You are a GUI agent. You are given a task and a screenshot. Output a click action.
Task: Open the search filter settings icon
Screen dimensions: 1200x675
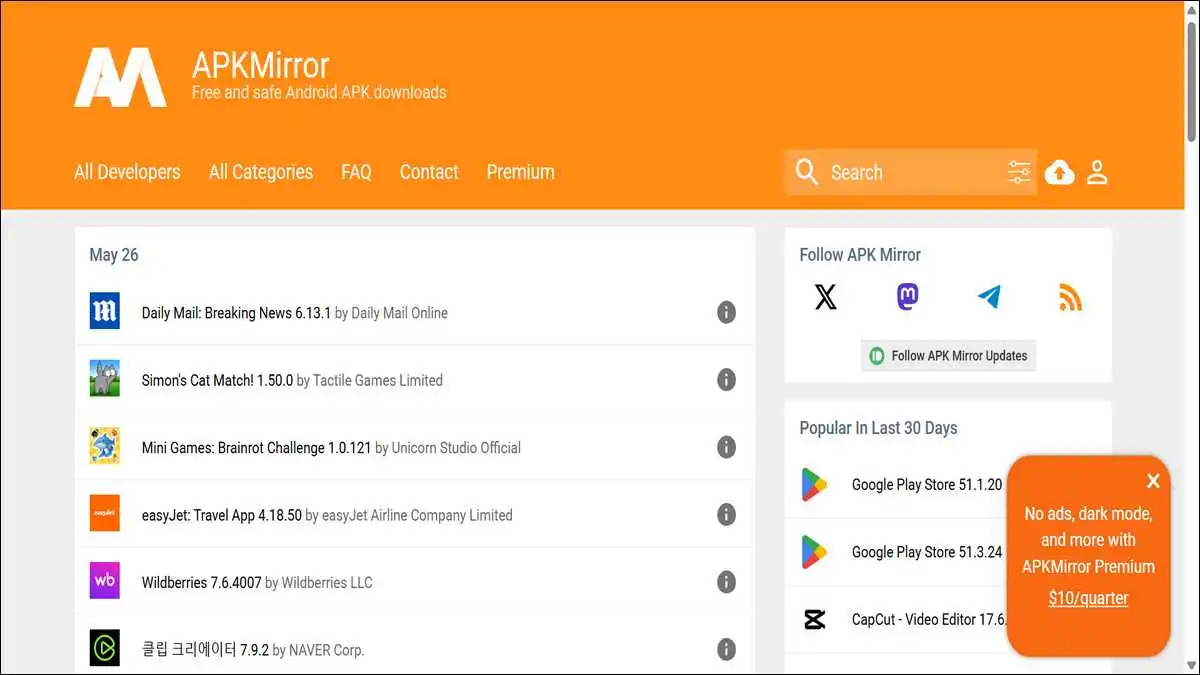(x=1019, y=172)
